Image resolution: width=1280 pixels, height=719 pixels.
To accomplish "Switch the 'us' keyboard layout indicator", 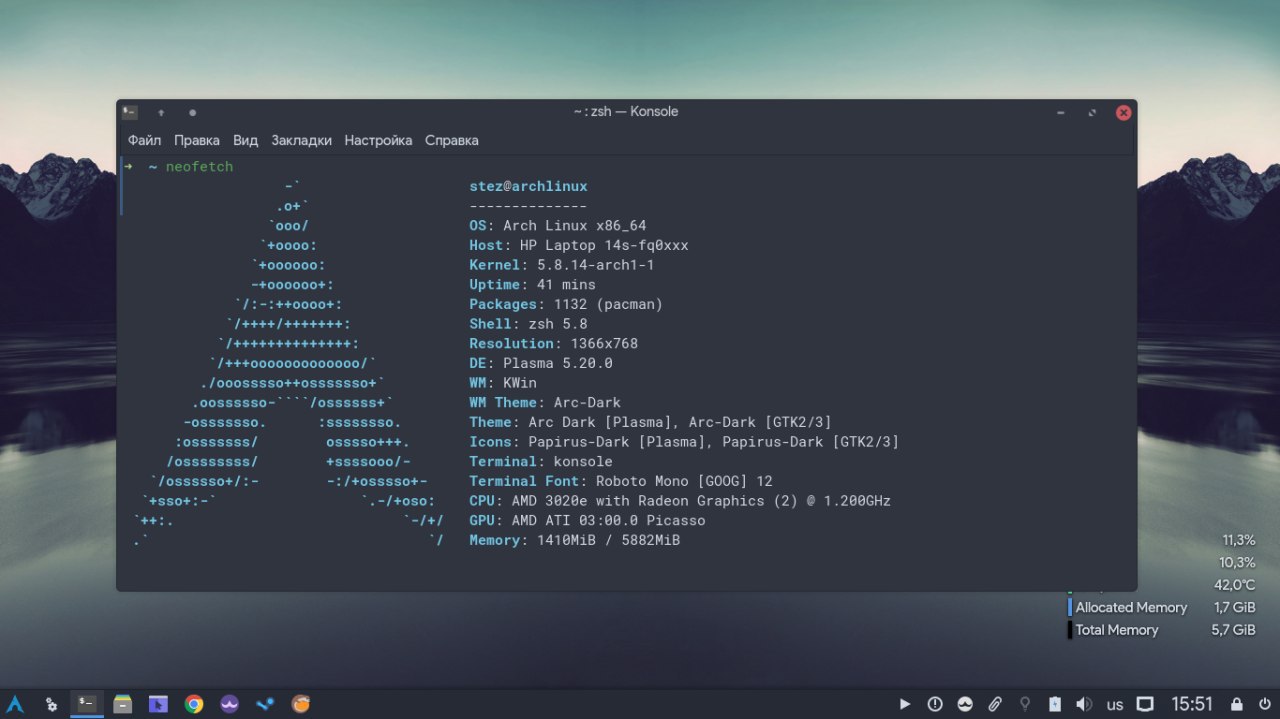I will [1115, 705].
